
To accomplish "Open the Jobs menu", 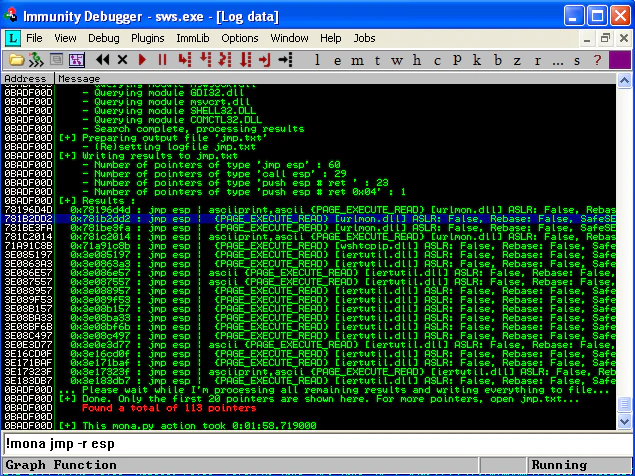I will 364,38.
